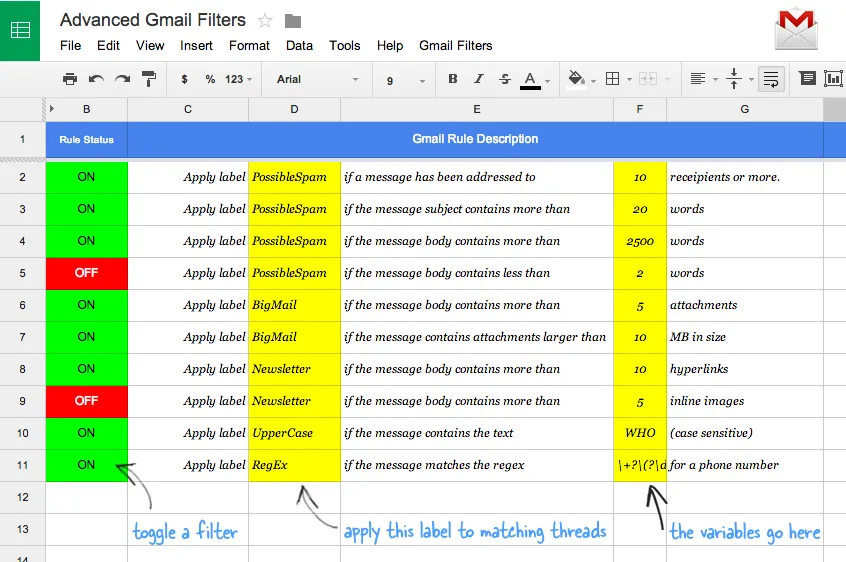Screen dimensions: 846x562
Task: Insert a chart
Action: click(x=834, y=79)
